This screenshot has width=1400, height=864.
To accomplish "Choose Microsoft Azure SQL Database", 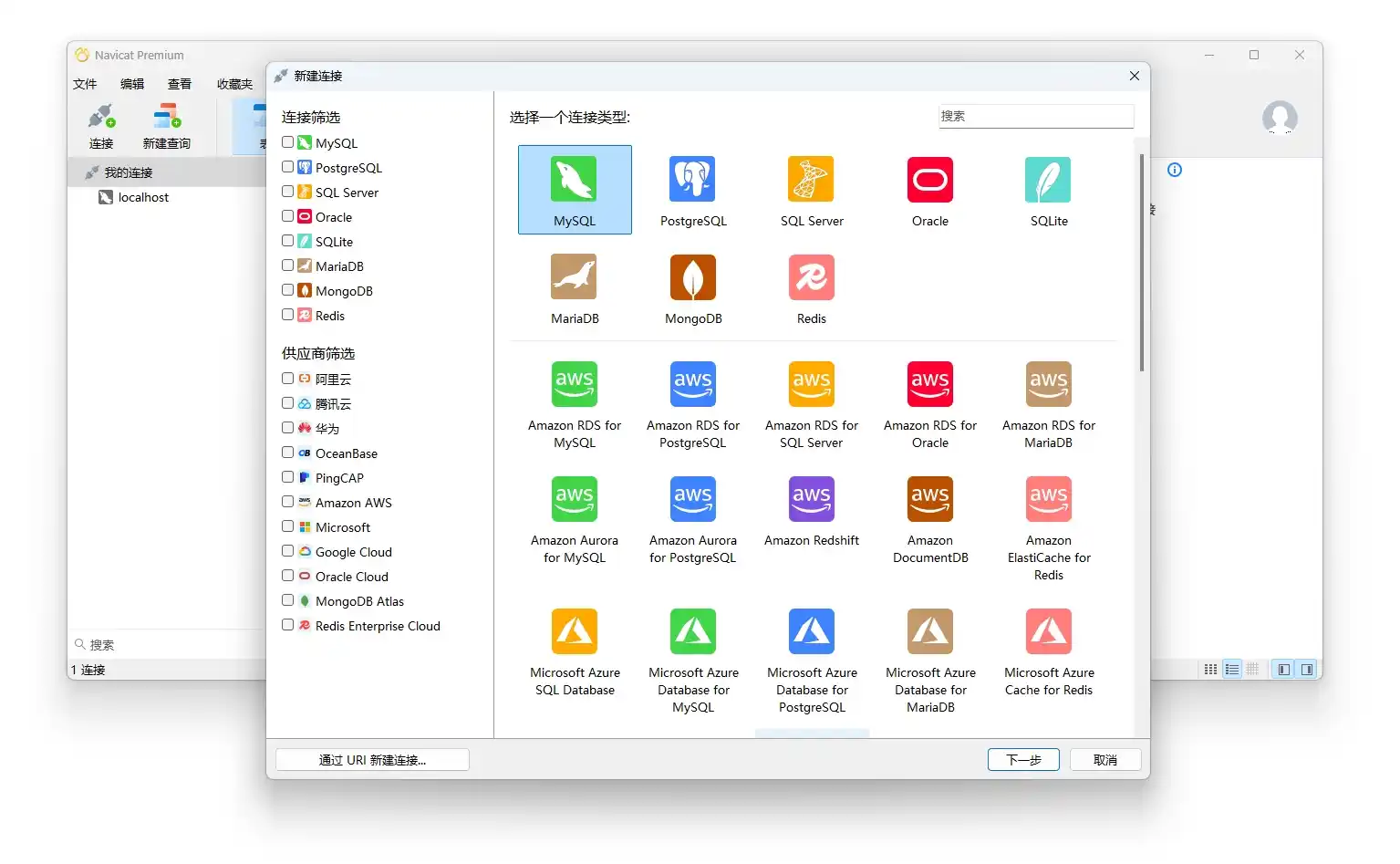I will click(x=575, y=652).
